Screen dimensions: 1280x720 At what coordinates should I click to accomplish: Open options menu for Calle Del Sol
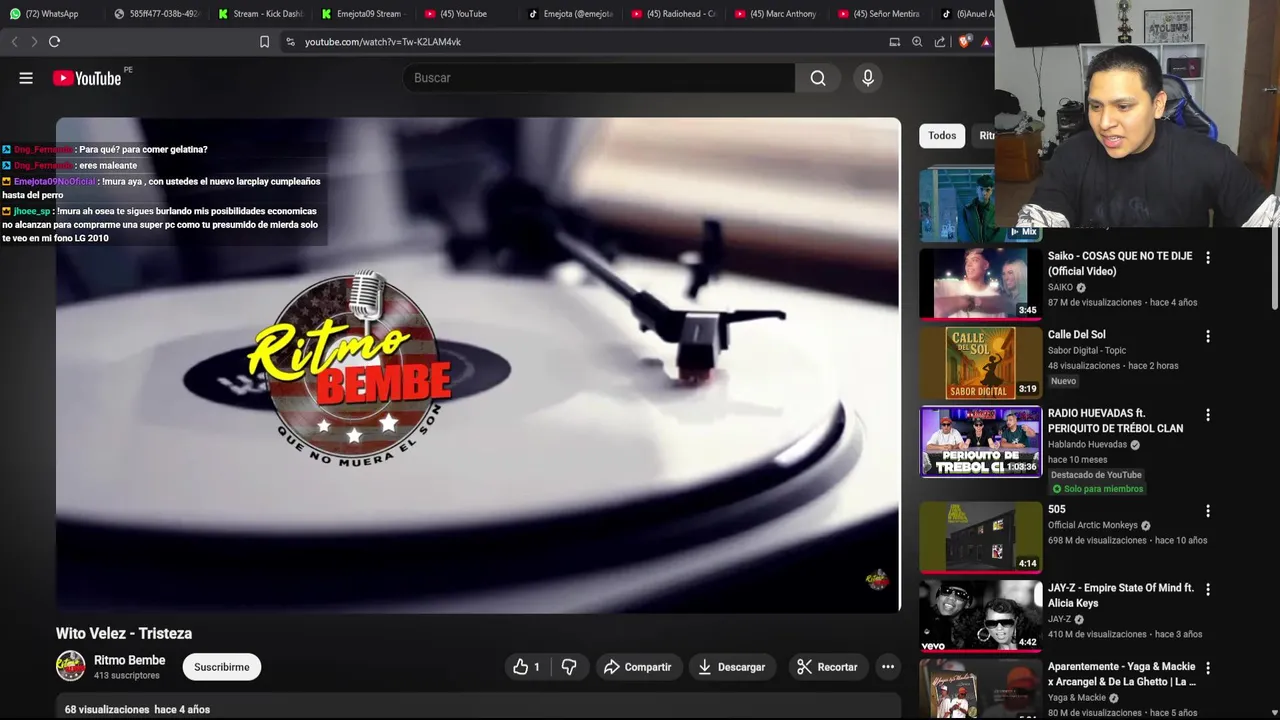tap(1207, 337)
